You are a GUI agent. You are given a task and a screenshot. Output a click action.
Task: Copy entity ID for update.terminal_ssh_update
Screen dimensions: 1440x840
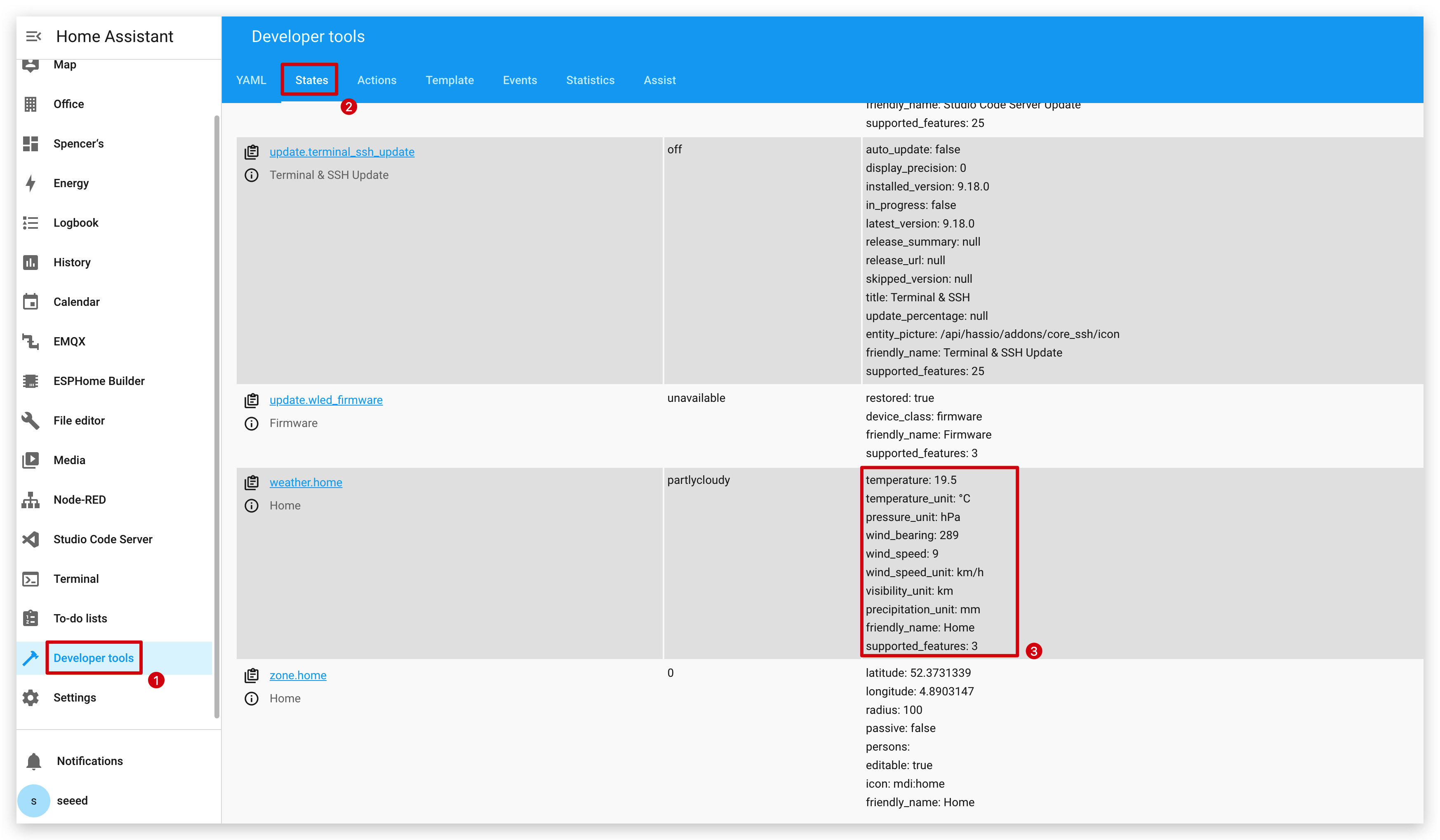[252, 152]
